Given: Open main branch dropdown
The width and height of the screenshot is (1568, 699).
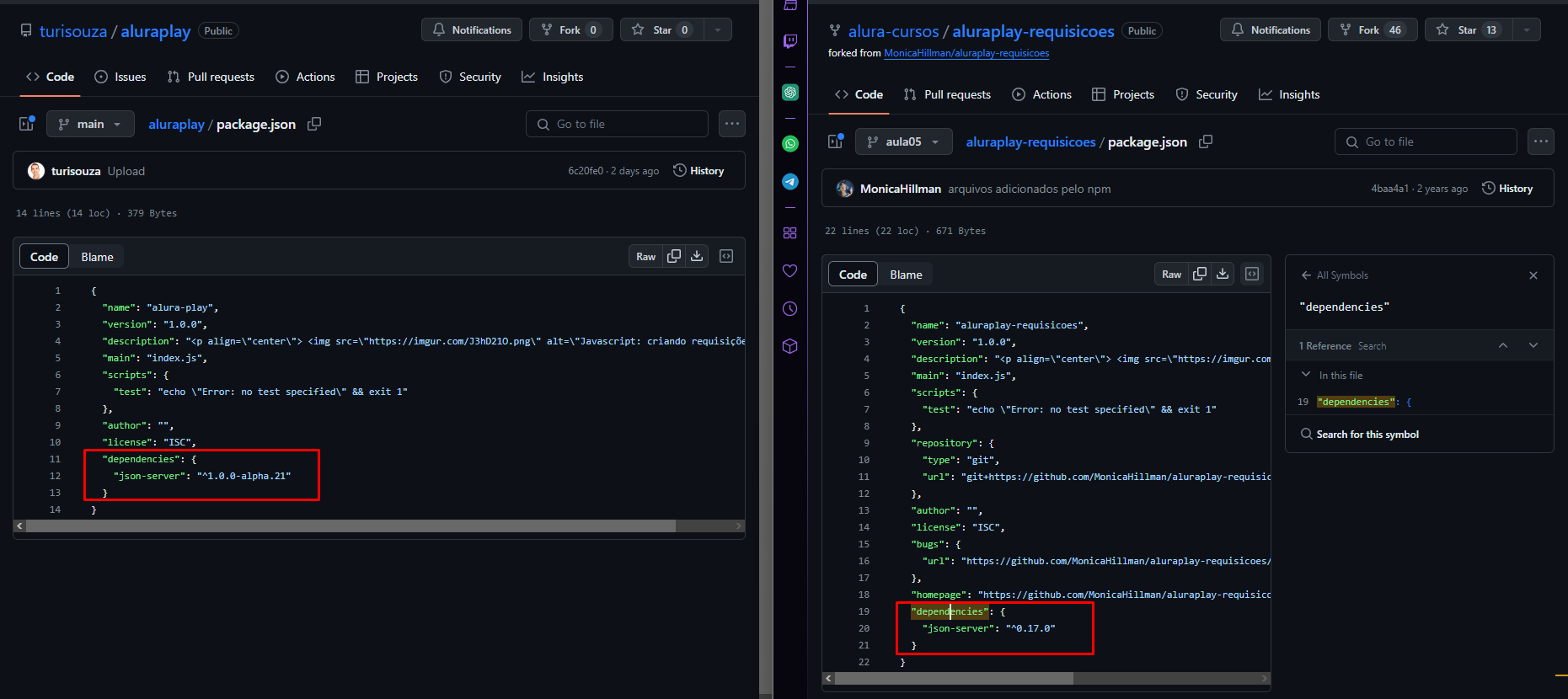Looking at the screenshot, I should pos(90,124).
